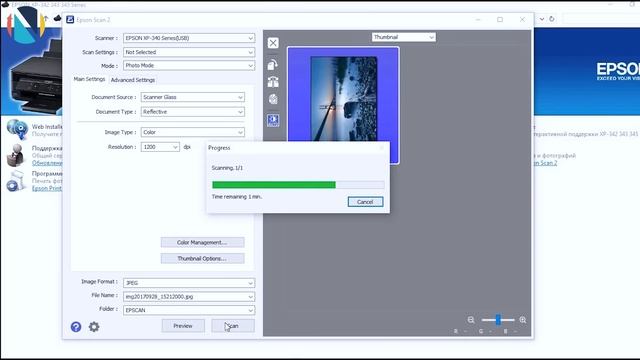Switch to the Advanced Settings tab
Viewport: 640px width, 360px height.
[133, 80]
